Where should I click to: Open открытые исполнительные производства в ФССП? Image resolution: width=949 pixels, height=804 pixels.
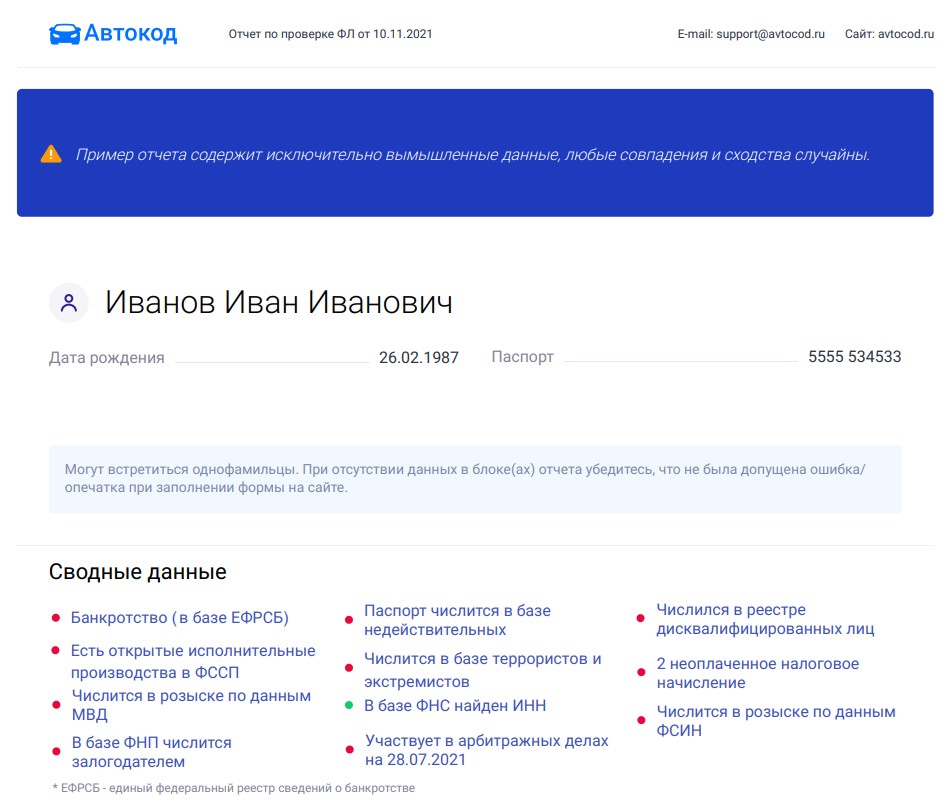pyautogui.click(x=192, y=662)
